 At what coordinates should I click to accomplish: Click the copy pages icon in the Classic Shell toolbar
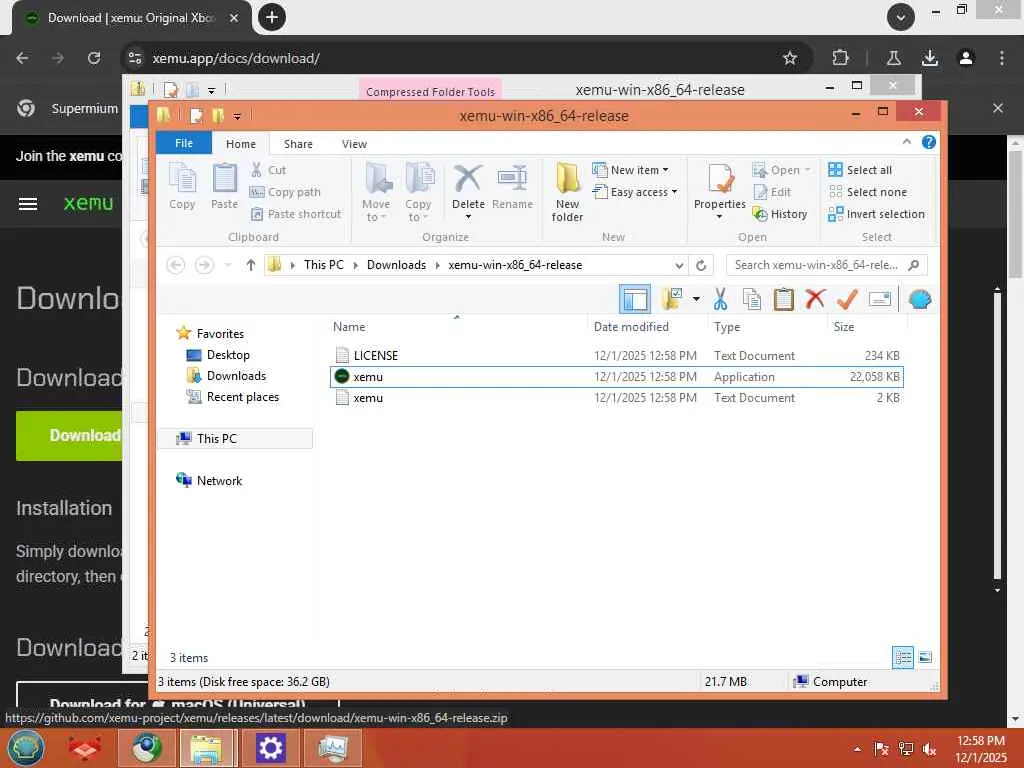(x=752, y=299)
